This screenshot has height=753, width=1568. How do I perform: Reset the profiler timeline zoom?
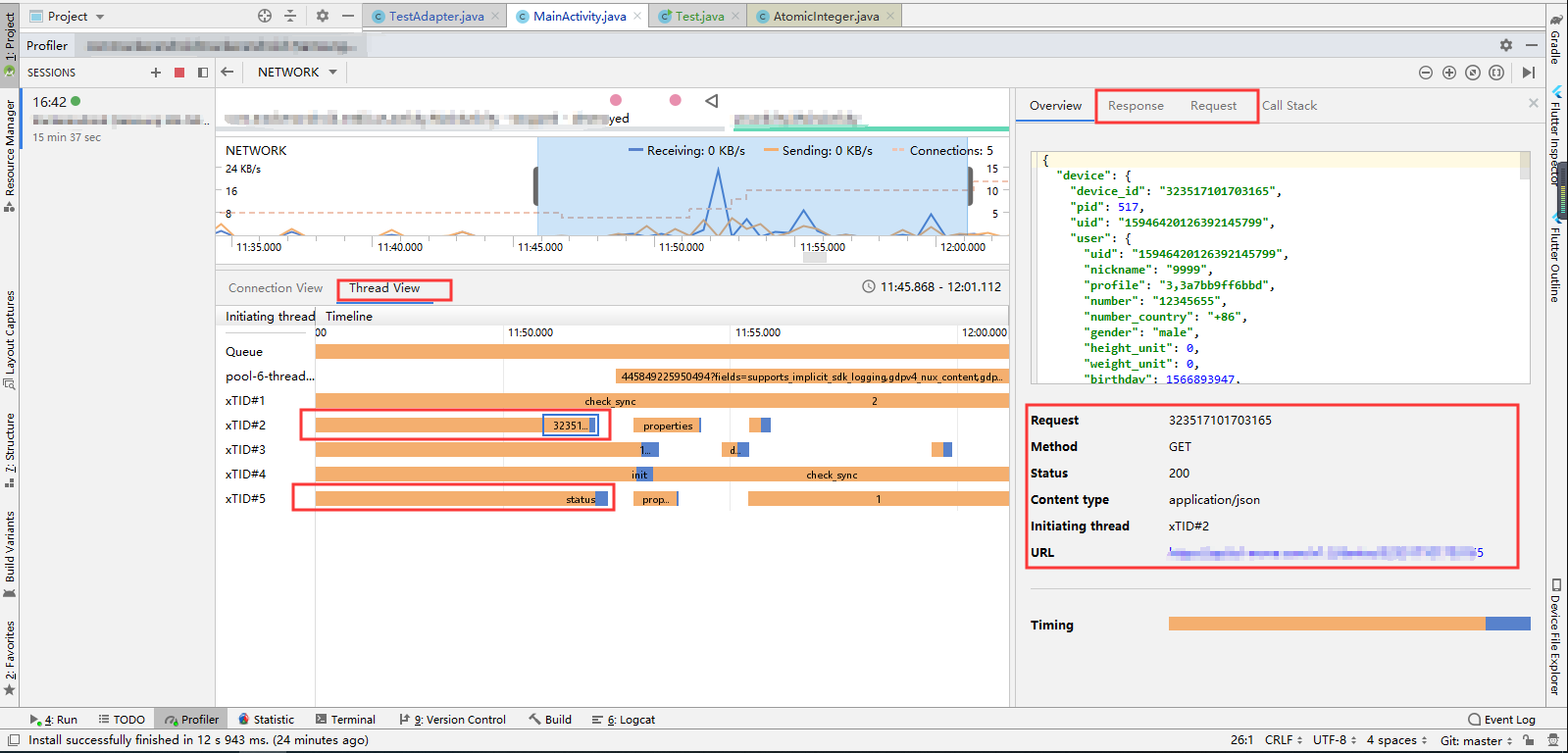tap(1473, 73)
